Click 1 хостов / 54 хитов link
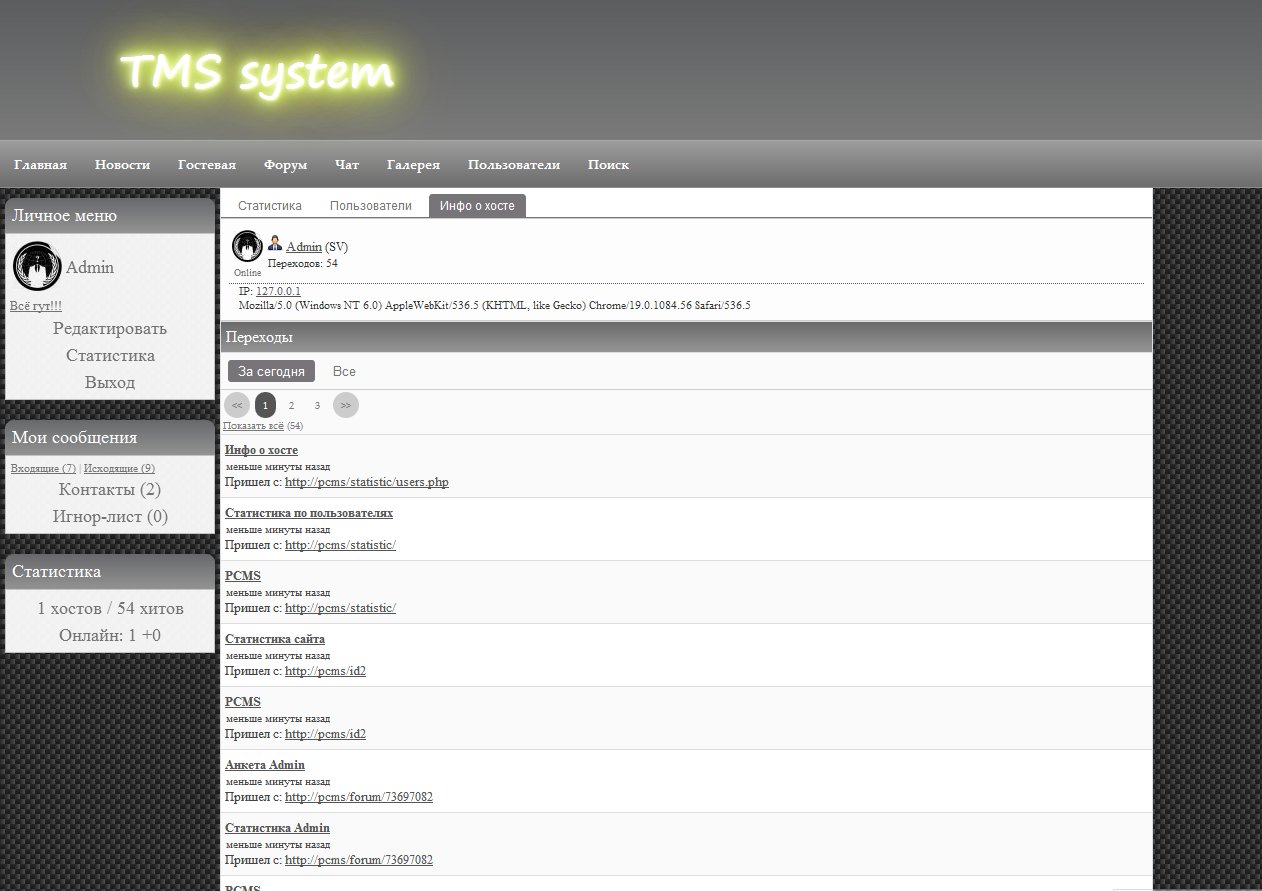 tap(110, 608)
